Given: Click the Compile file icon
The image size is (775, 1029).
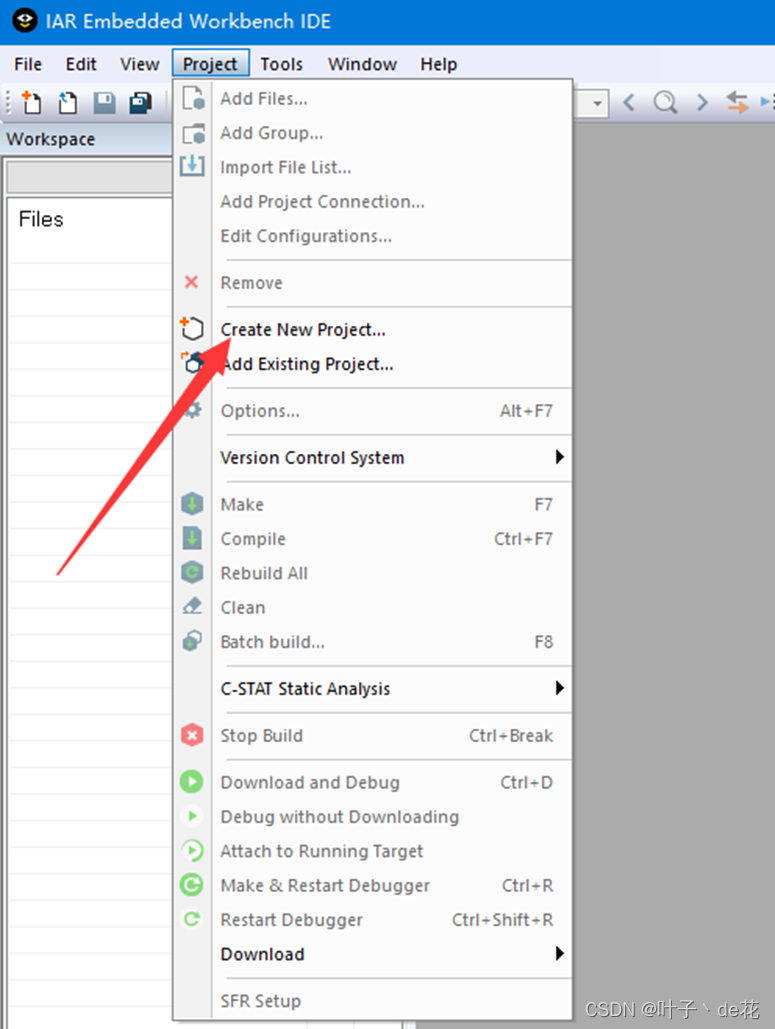Looking at the screenshot, I should pyautogui.click(x=192, y=538).
